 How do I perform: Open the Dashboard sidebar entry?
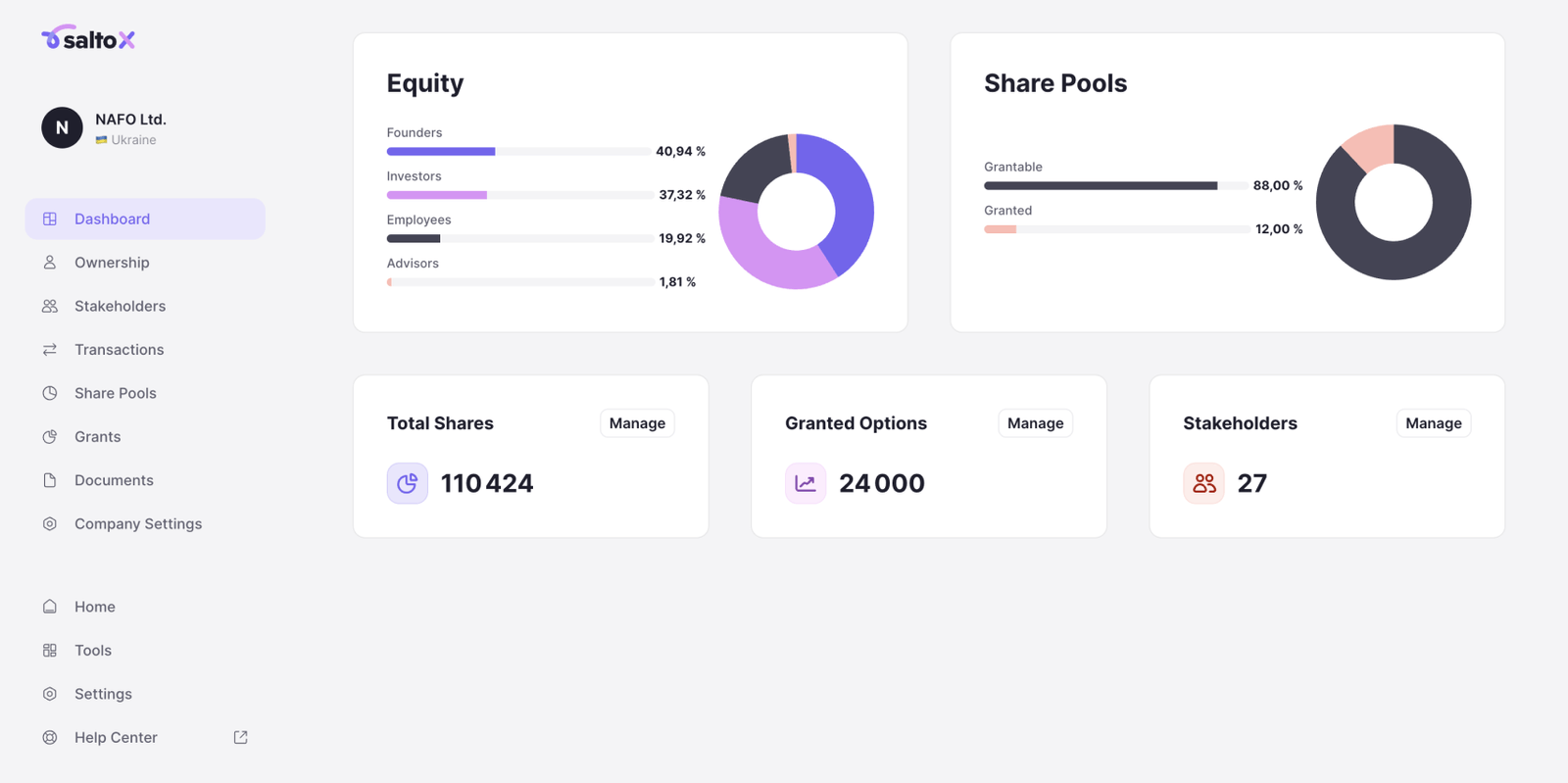pyautogui.click(x=111, y=219)
